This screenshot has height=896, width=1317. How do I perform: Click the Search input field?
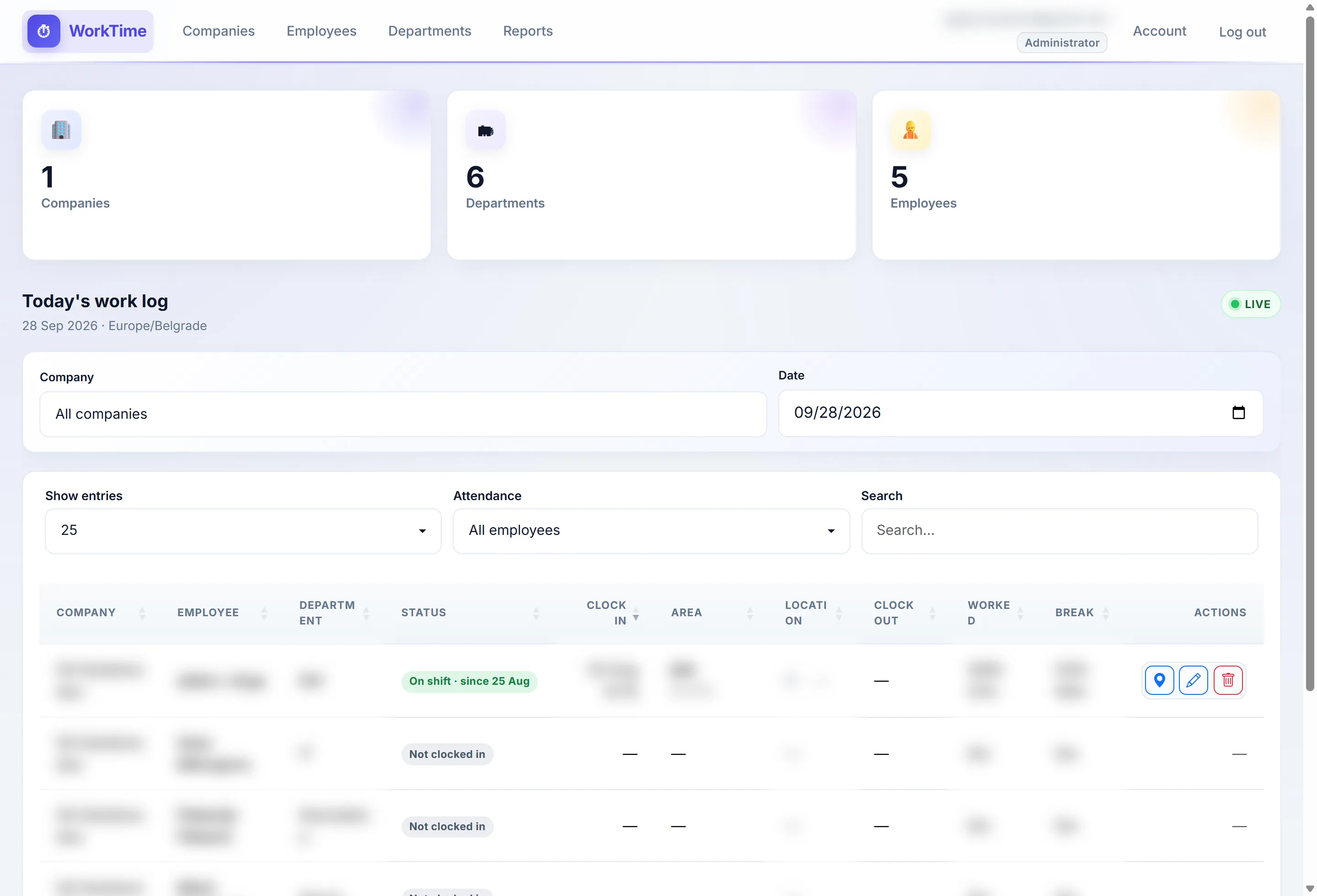coord(1059,531)
